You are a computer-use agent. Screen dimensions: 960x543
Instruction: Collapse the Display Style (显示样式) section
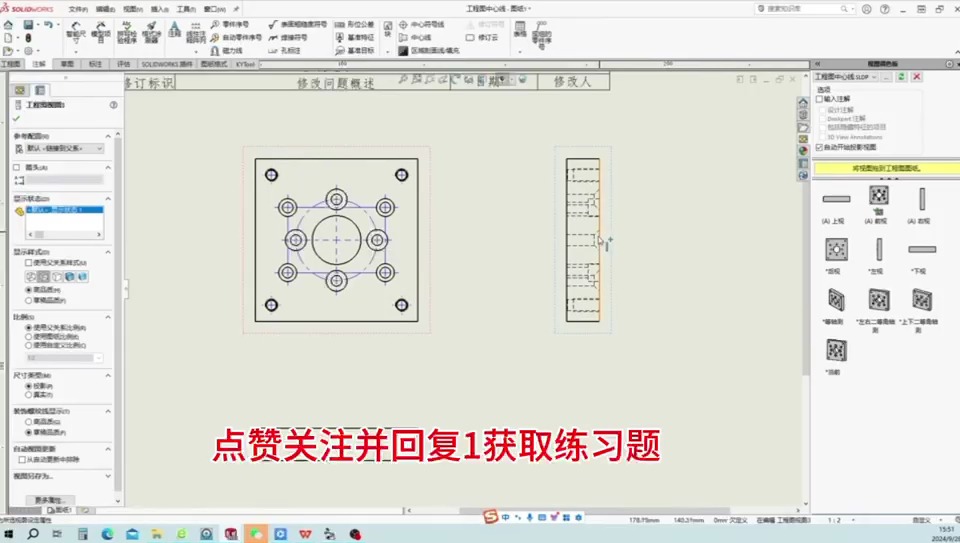coord(108,252)
